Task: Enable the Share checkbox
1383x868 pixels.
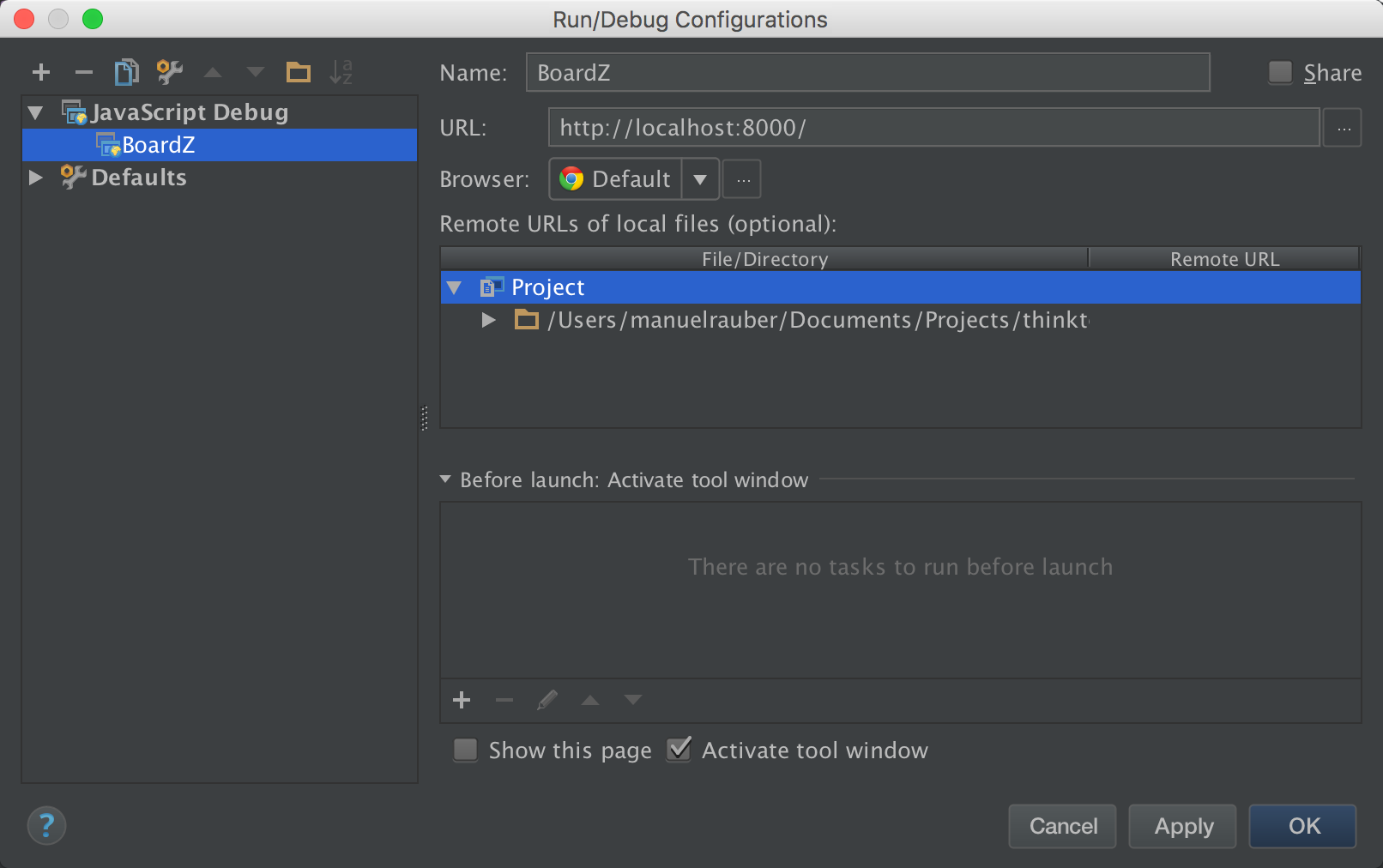Action: pos(1279,73)
